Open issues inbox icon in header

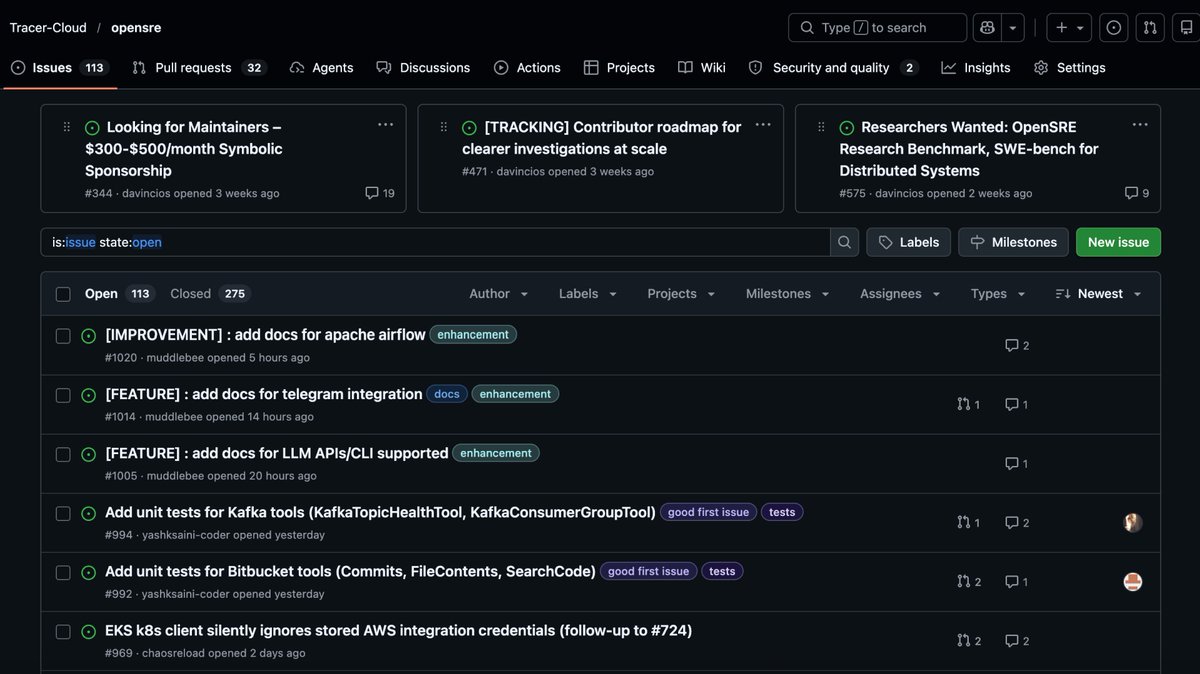point(1114,28)
